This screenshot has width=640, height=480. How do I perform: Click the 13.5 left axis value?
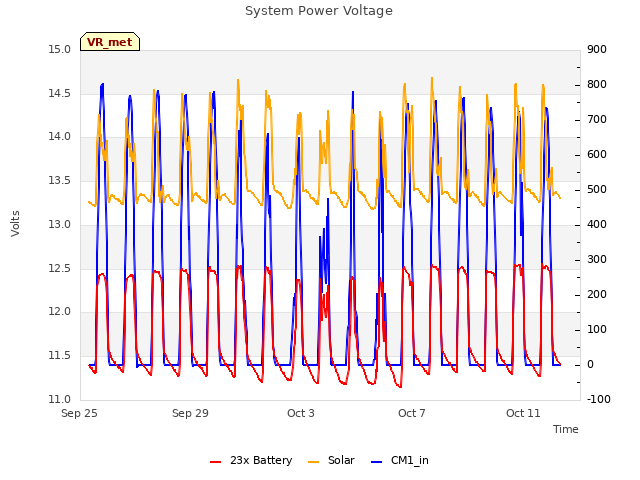pos(60,180)
